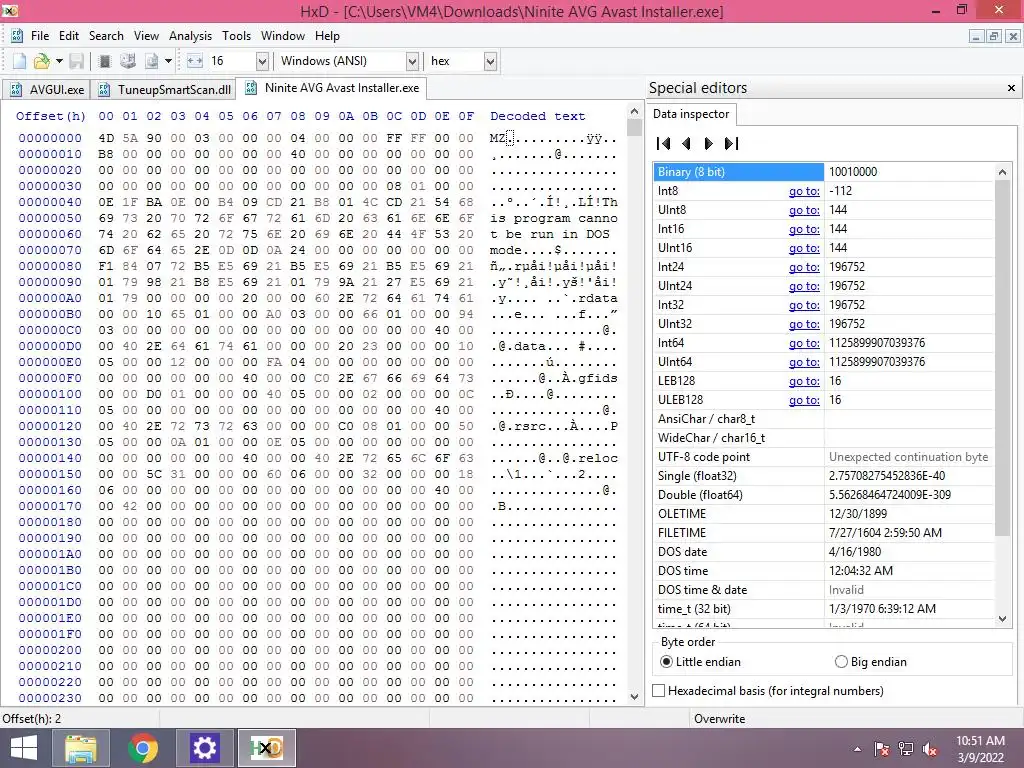This screenshot has width=1024, height=768.
Task: Open the Windows Start button
Action: 25,748
